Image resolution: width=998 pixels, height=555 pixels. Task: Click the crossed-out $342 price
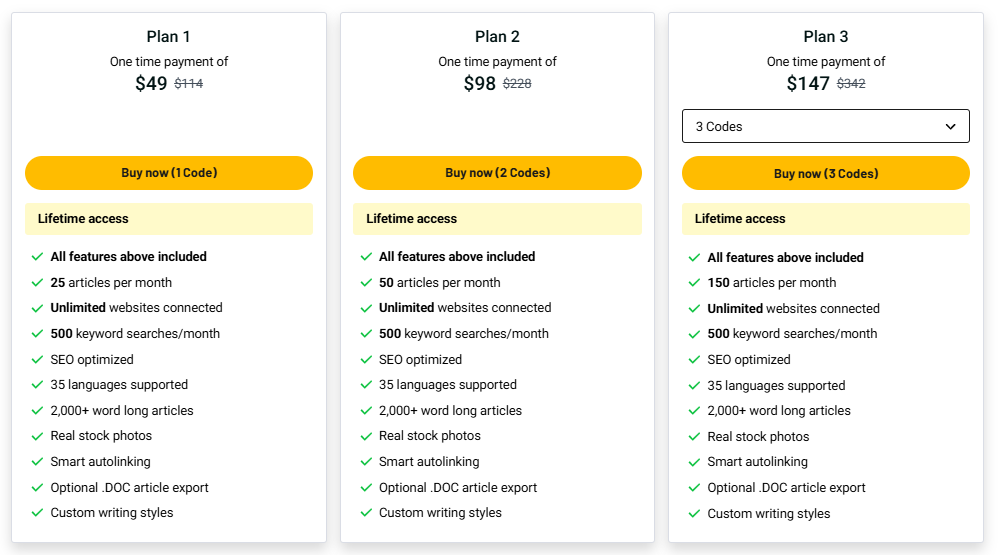pyautogui.click(x=851, y=84)
